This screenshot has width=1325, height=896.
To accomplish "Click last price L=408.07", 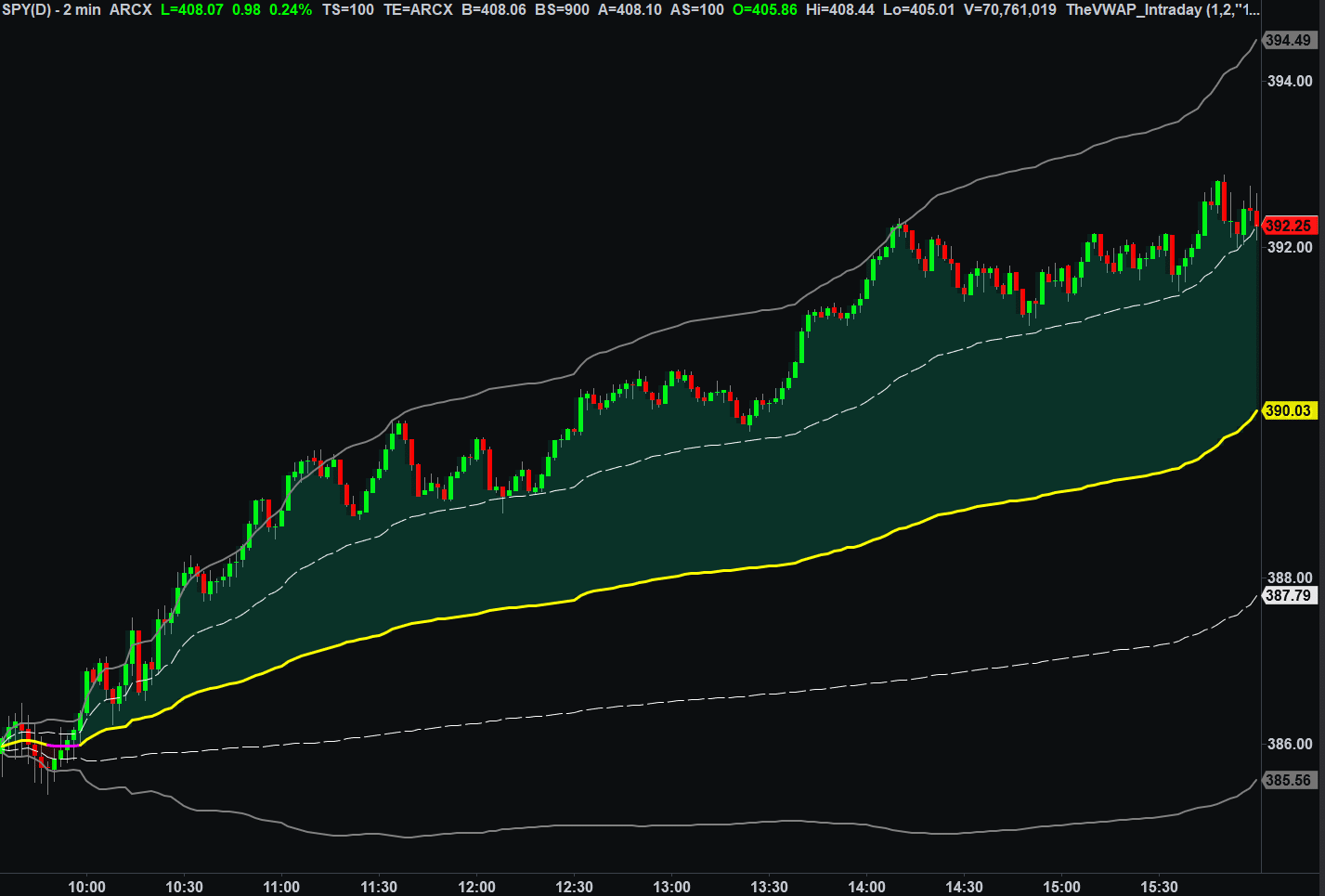I will tap(190, 10).
